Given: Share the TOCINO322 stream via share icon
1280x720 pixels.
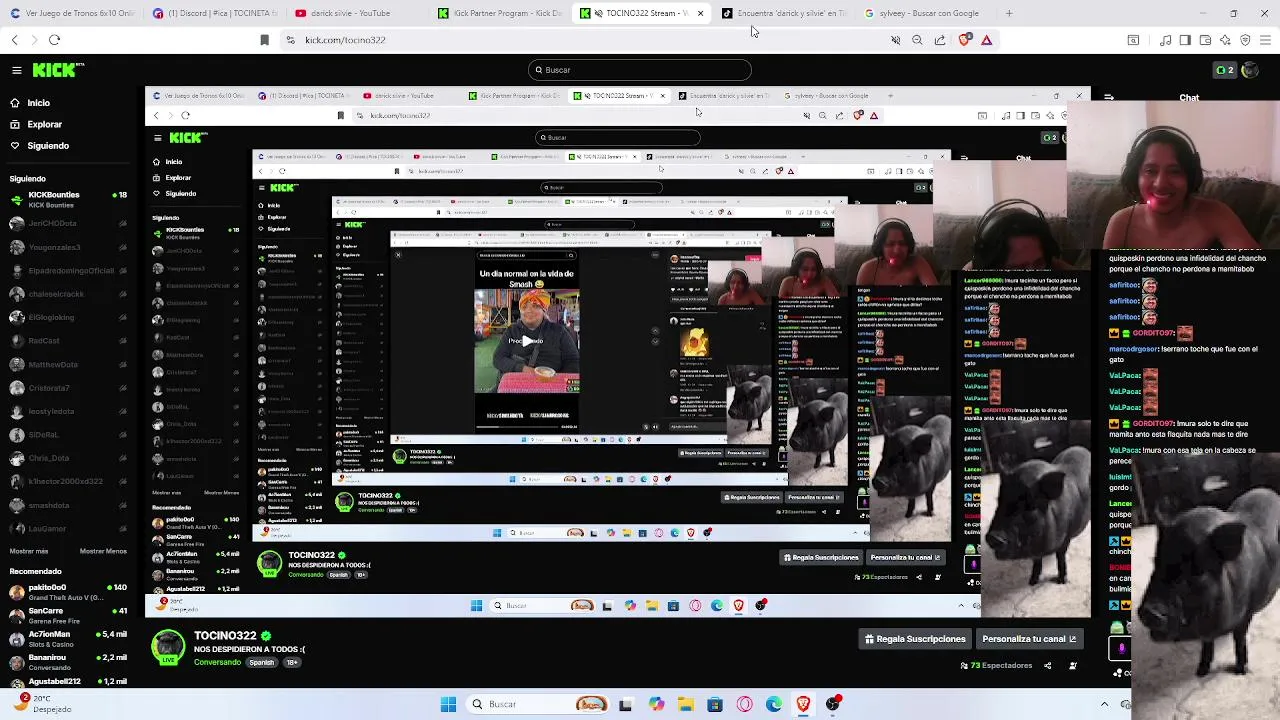Looking at the screenshot, I should coord(1047,665).
